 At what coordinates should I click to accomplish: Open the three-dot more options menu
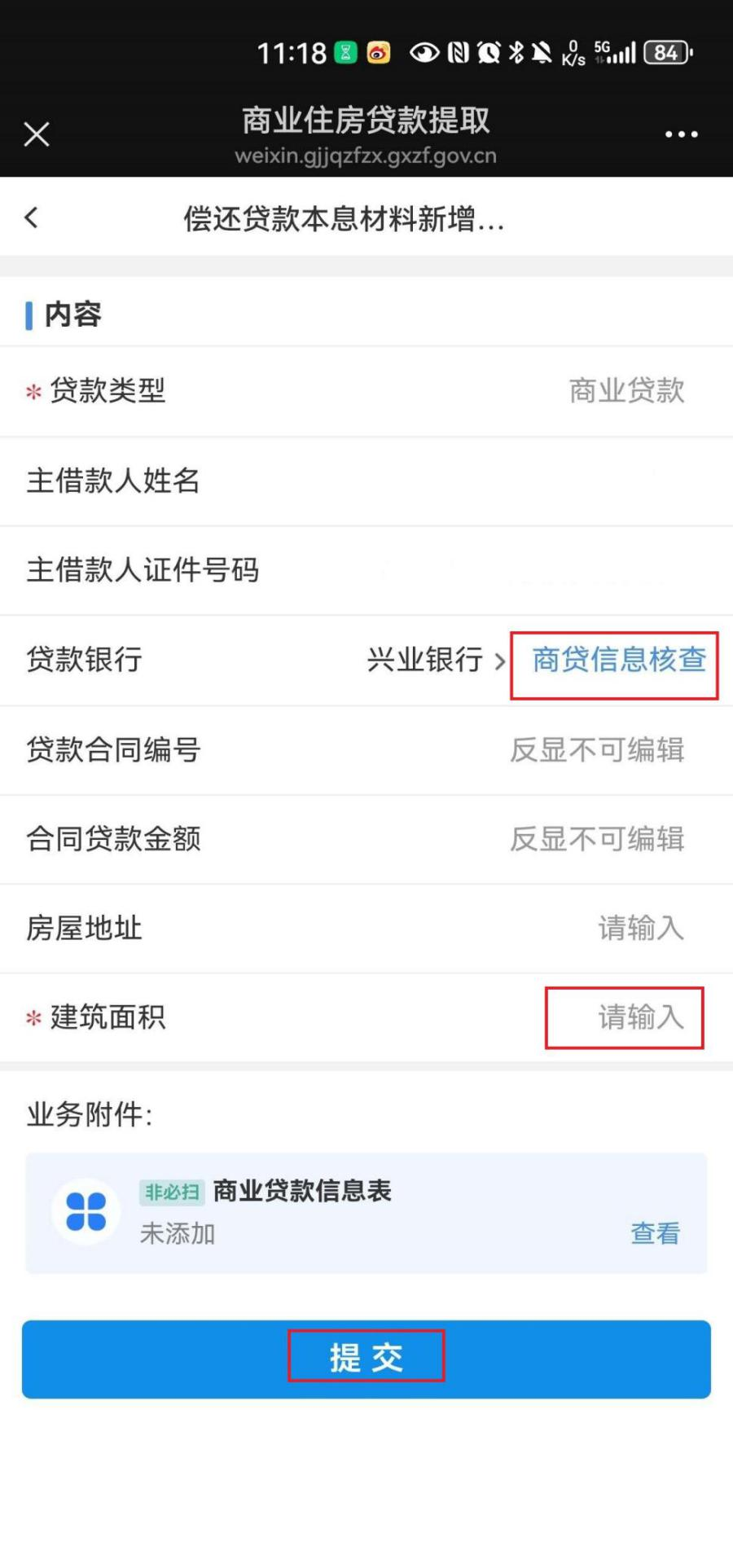[x=681, y=134]
